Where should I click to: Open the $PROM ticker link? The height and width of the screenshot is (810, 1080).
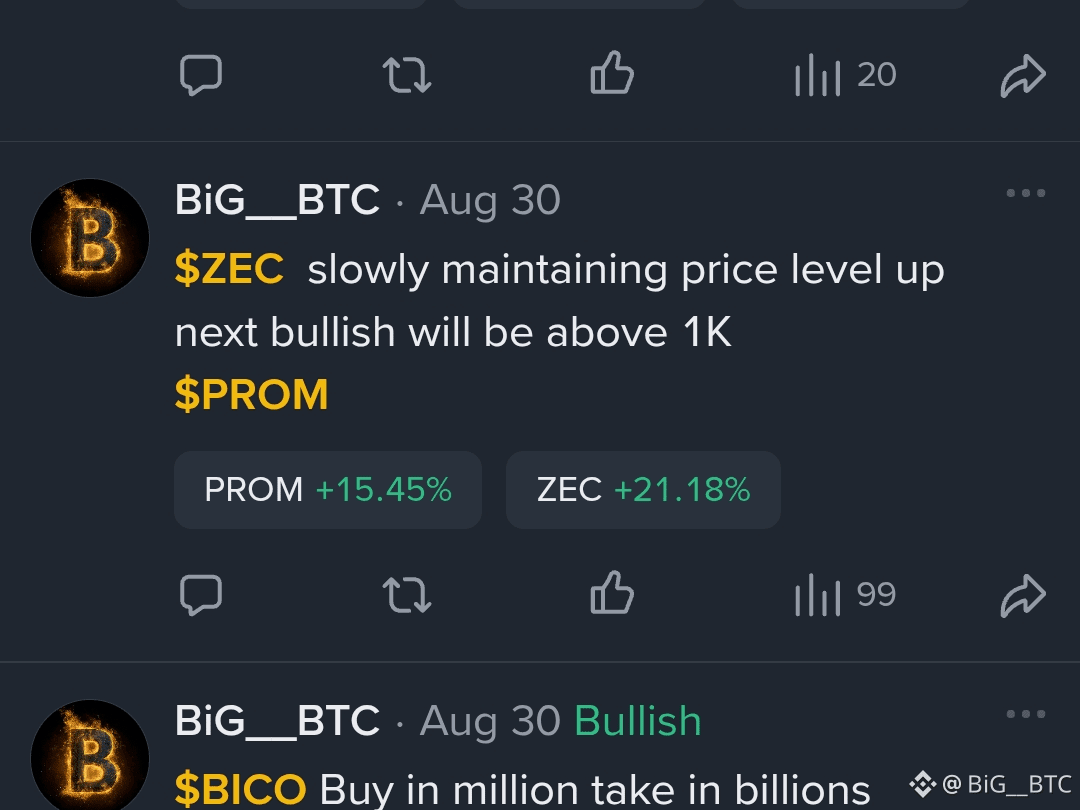[x=251, y=394]
